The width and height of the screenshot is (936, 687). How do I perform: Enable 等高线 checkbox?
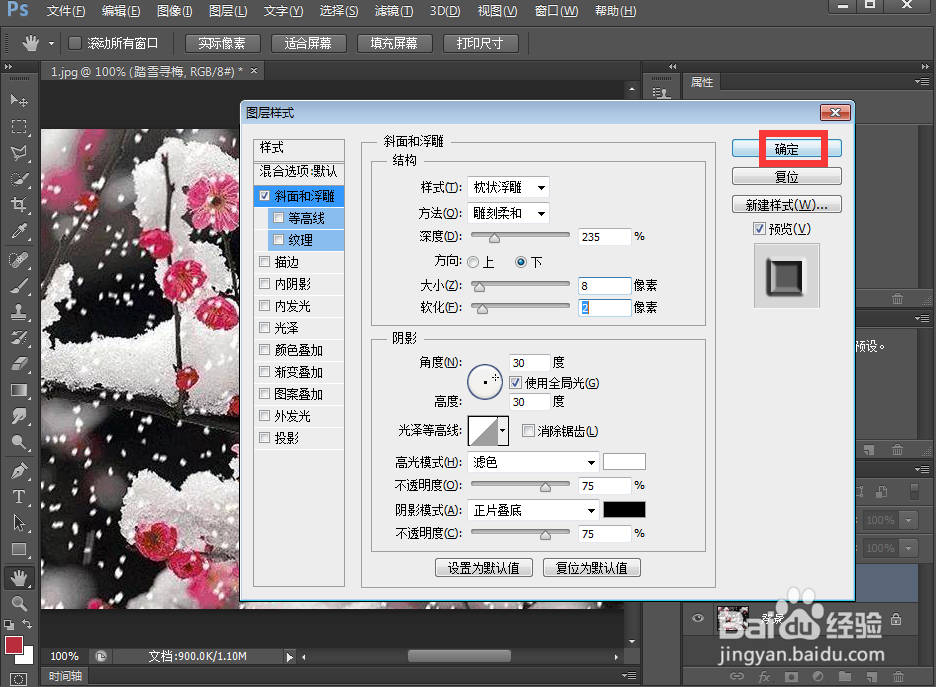278,218
